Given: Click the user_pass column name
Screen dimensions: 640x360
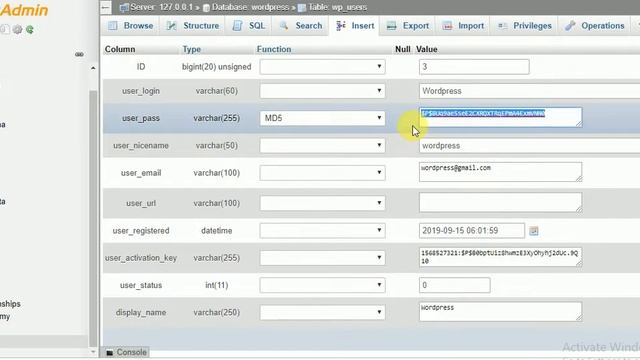Looking at the screenshot, I should (141, 118).
